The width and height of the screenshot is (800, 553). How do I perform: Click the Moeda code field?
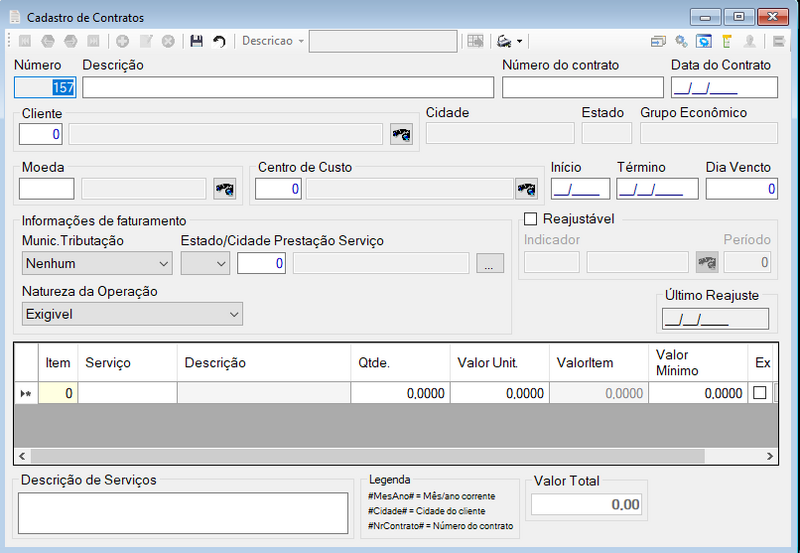[x=46, y=189]
